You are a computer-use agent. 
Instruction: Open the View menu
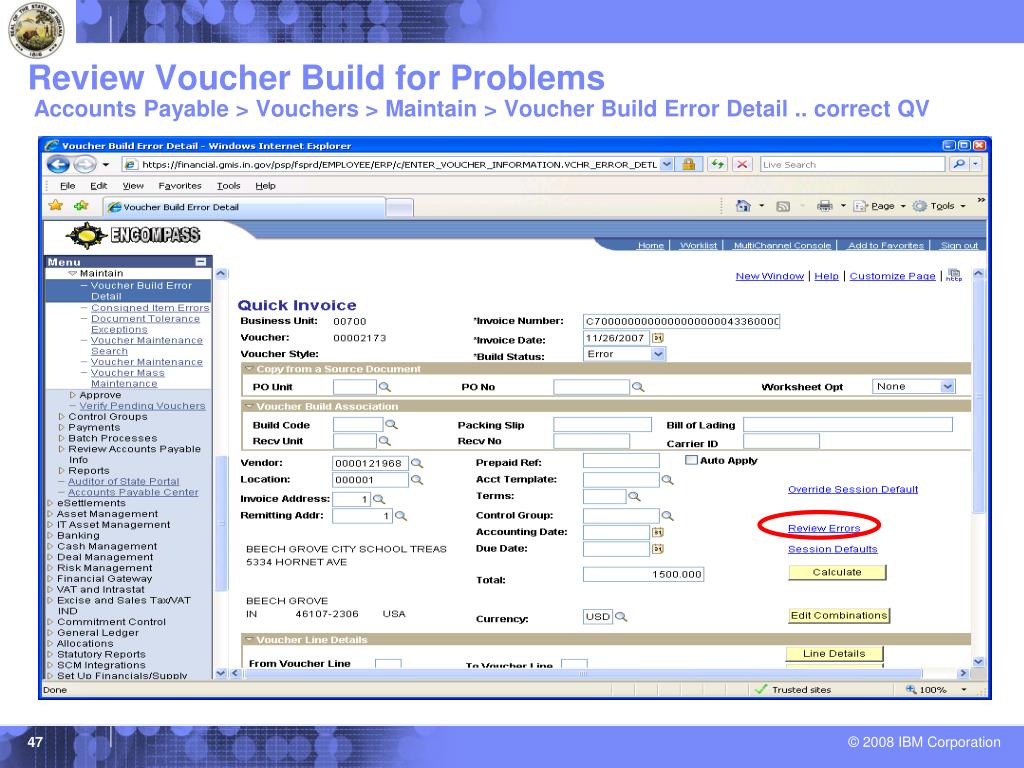(x=133, y=185)
